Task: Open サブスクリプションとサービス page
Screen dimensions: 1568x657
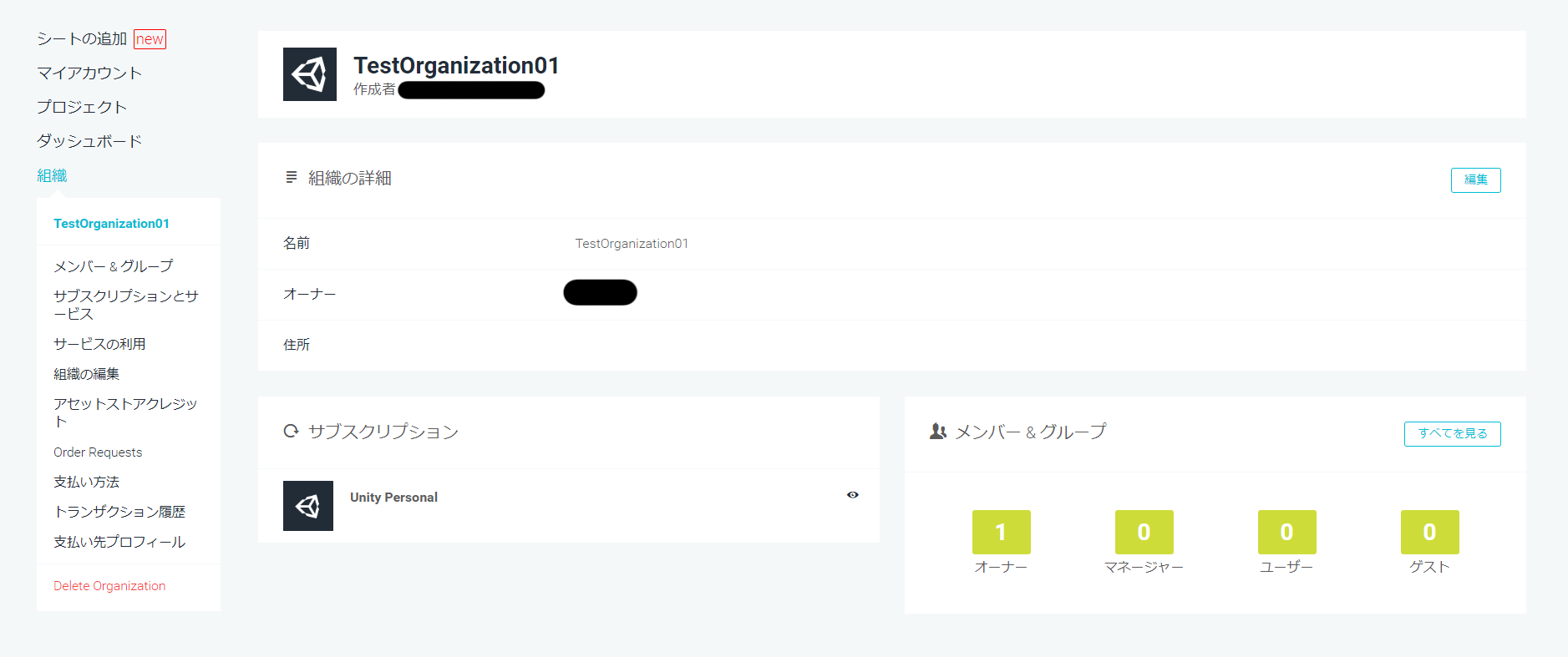Action: 126,305
